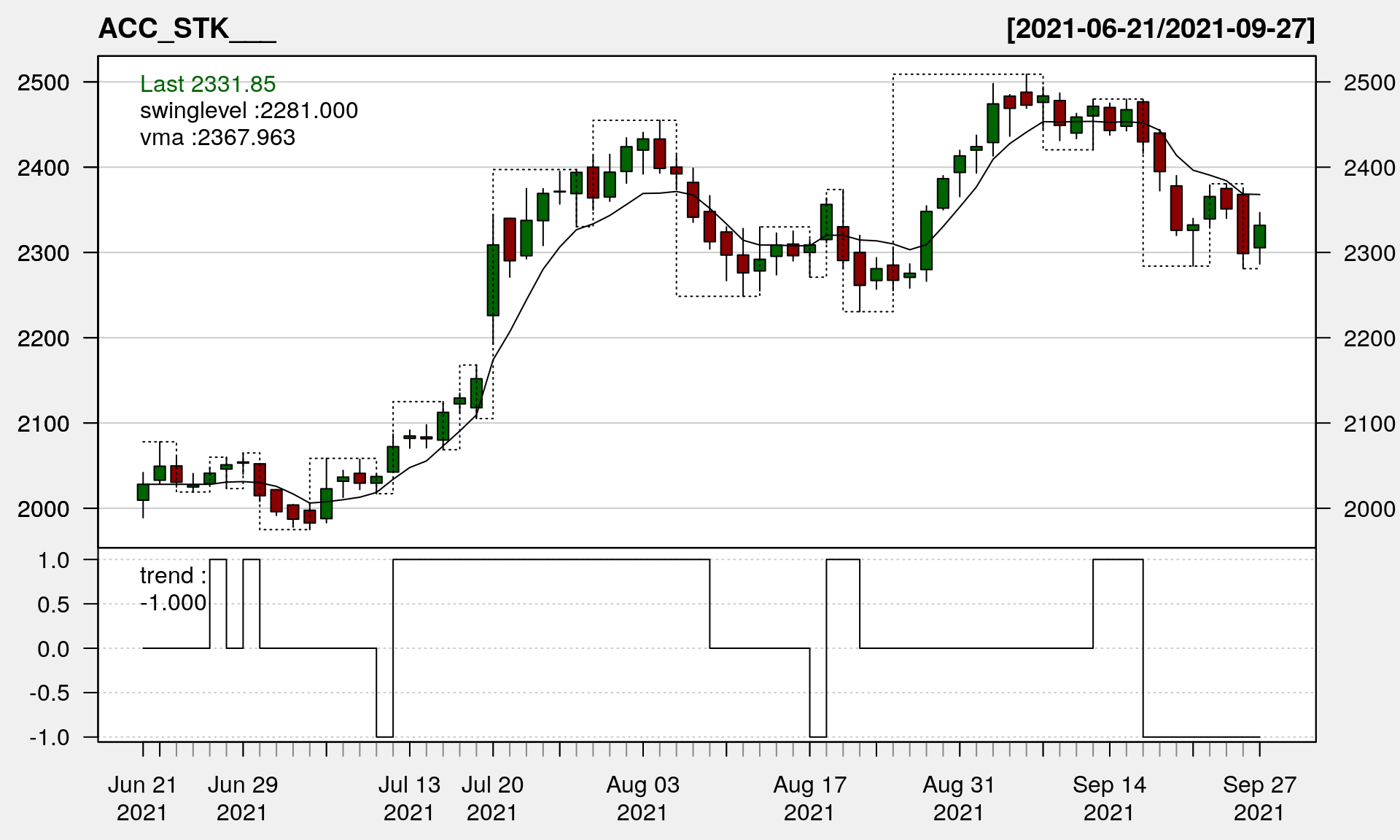Click the tall green Jul 20 candlestick

point(493,281)
